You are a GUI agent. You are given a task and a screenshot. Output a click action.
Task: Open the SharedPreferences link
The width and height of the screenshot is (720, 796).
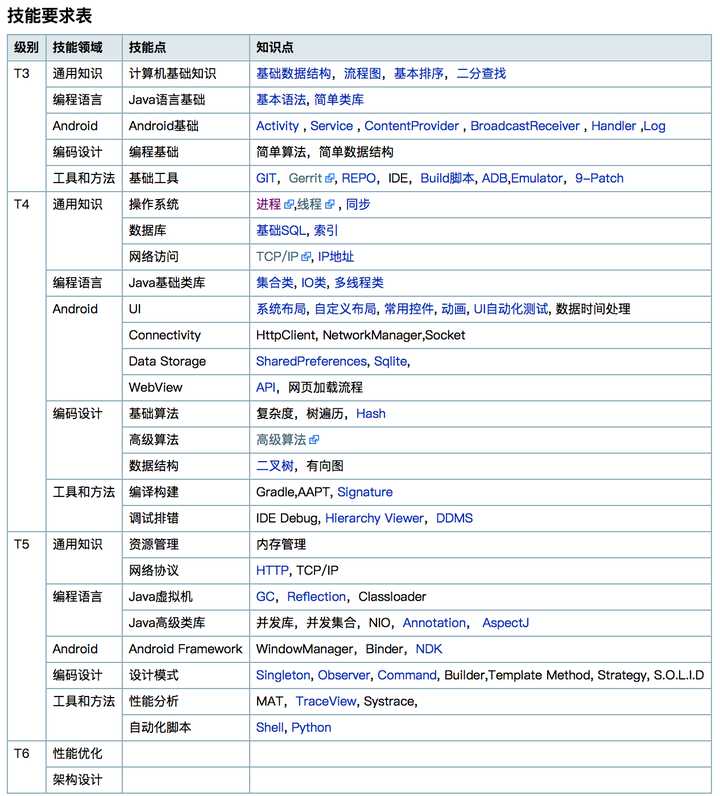(311, 361)
